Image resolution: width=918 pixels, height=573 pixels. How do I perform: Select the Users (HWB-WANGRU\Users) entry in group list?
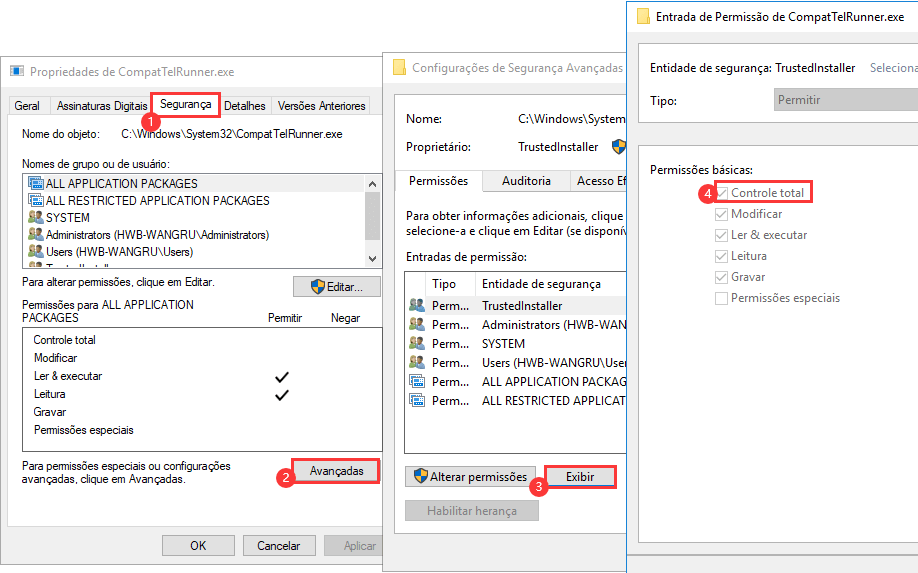pyautogui.click(x=119, y=252)
